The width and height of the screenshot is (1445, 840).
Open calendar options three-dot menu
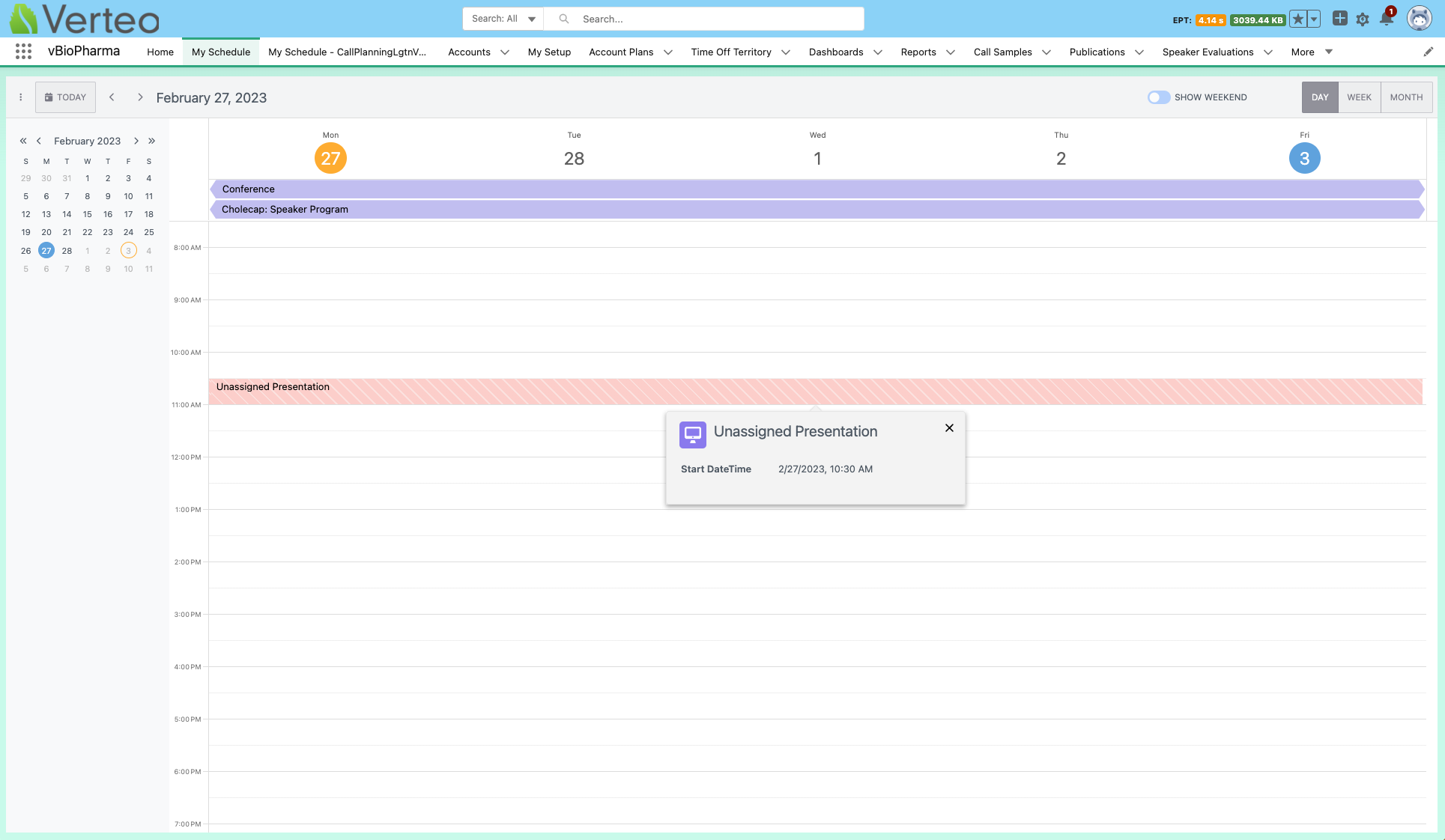(21, 97)
